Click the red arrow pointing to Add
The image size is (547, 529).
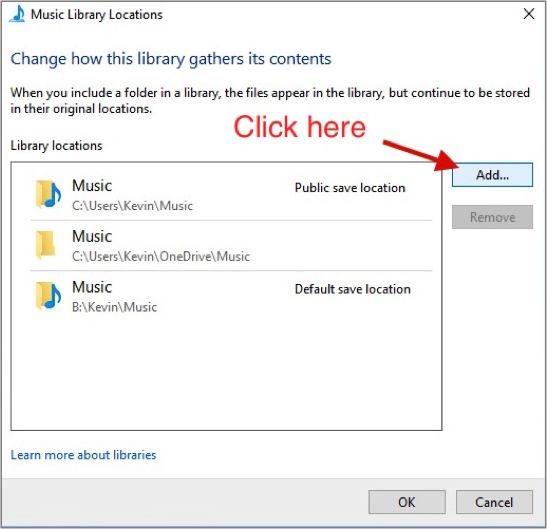[x=420, y=155]
